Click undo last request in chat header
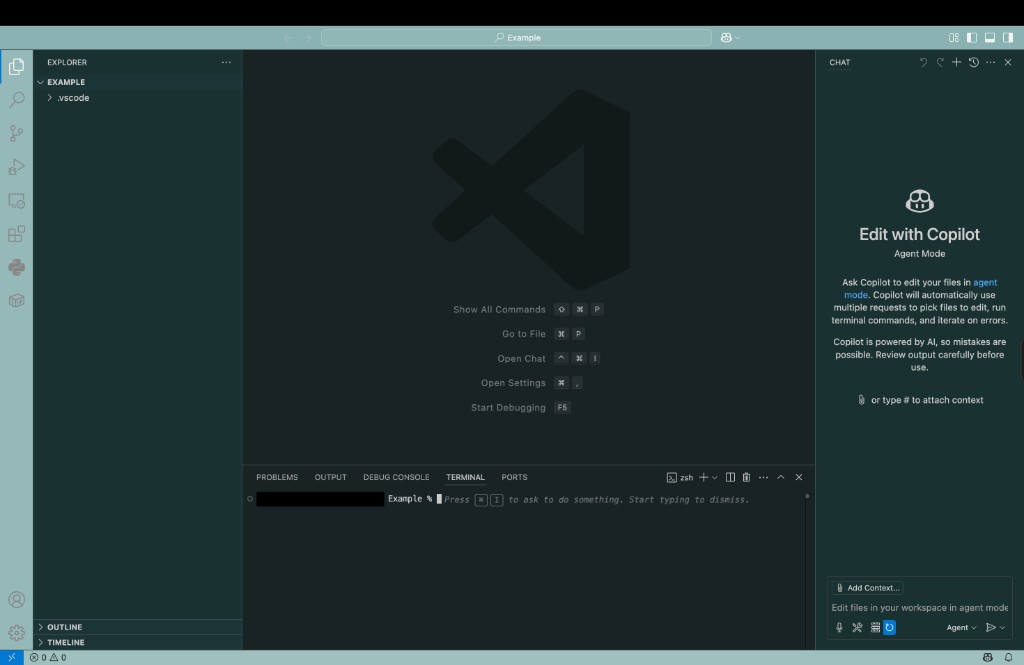The width and height of the screenshot is (1024, 665). [x=923, y=62]
